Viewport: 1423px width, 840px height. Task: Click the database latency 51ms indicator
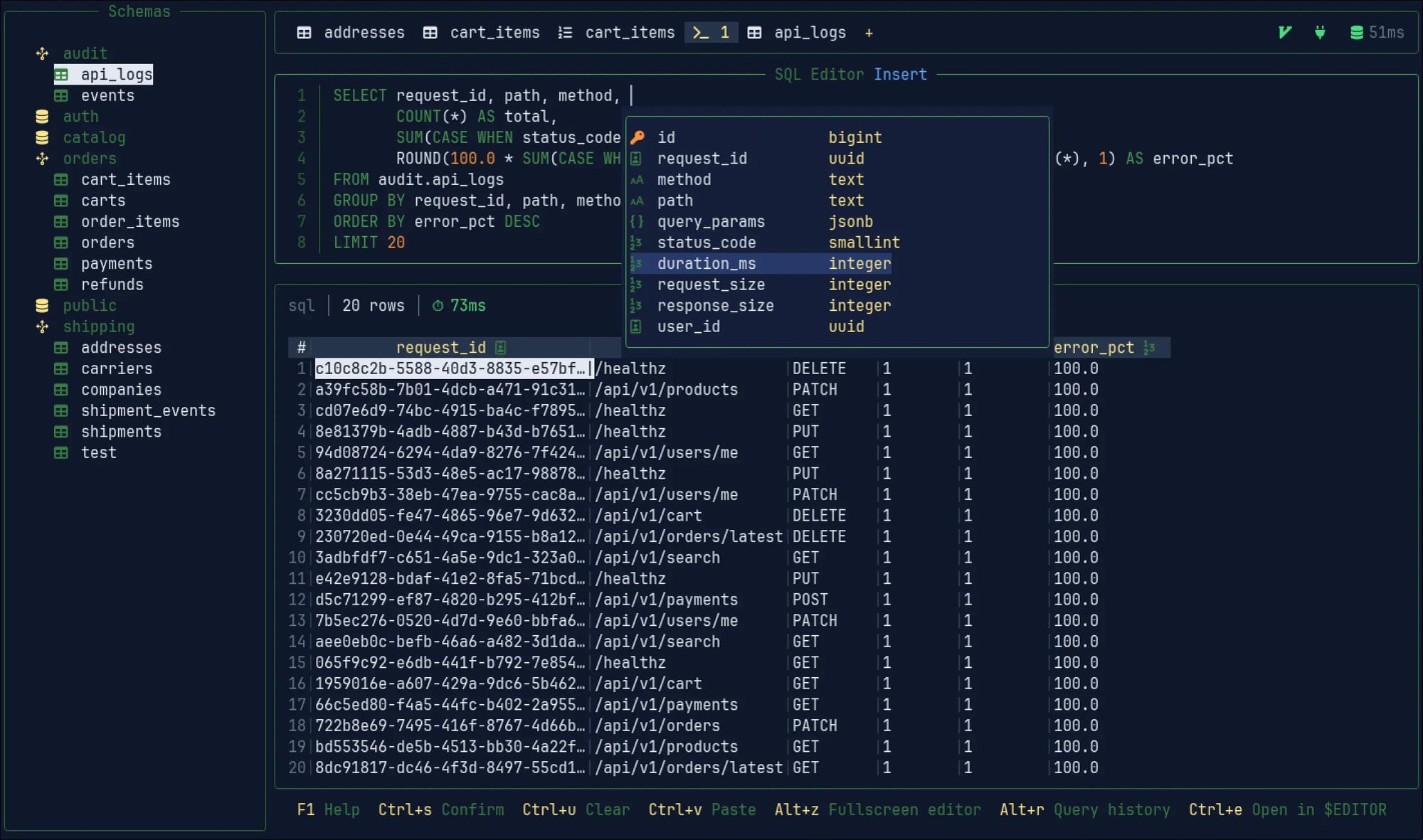point(1377,33)
